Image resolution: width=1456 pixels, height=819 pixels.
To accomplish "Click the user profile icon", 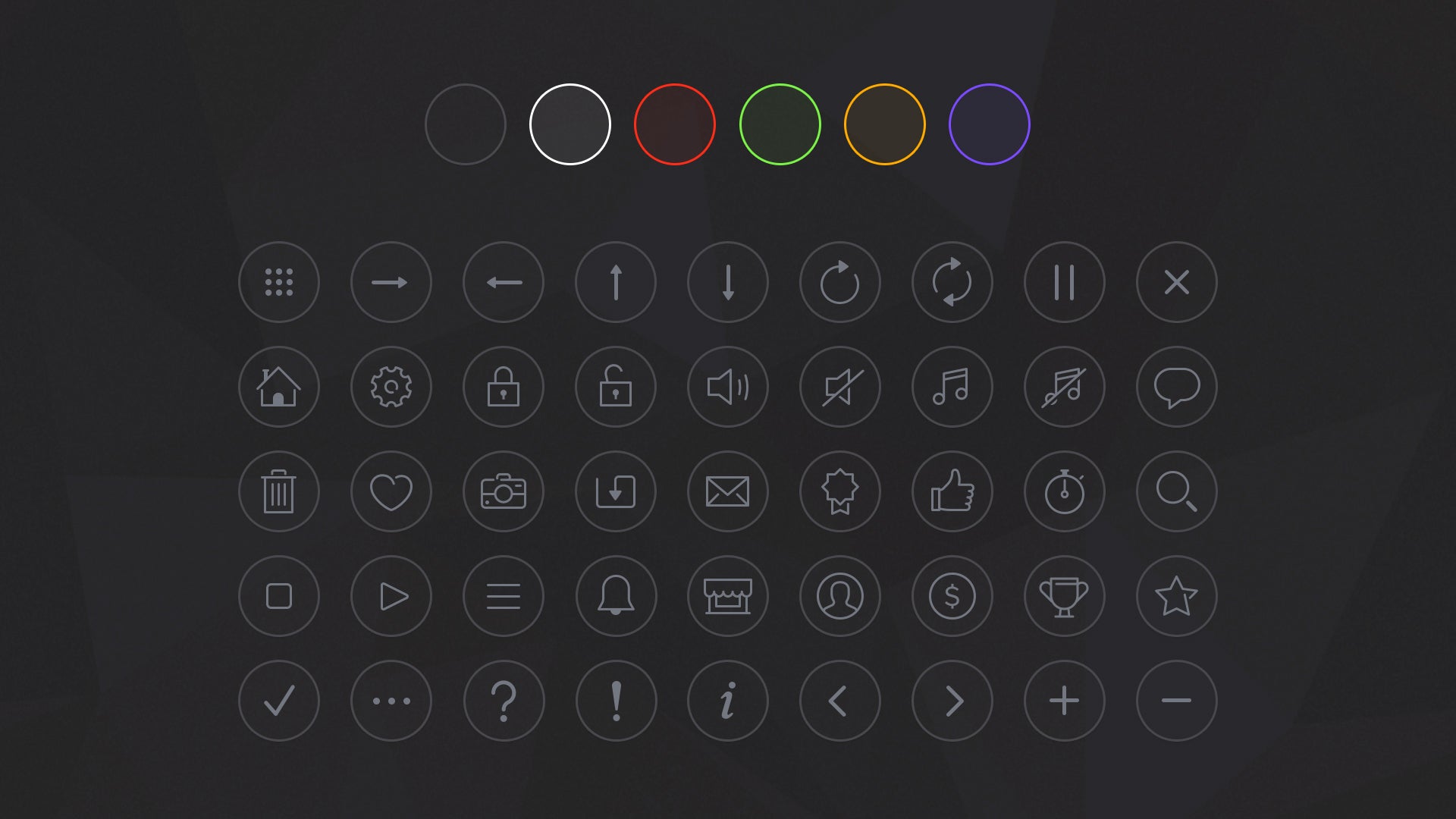I will pos(840,596).
